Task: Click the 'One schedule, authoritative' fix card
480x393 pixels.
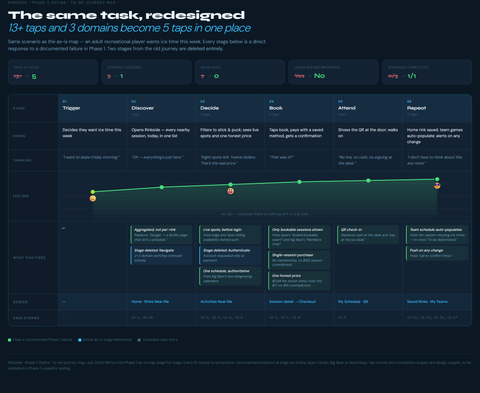Action: [230, 276]
